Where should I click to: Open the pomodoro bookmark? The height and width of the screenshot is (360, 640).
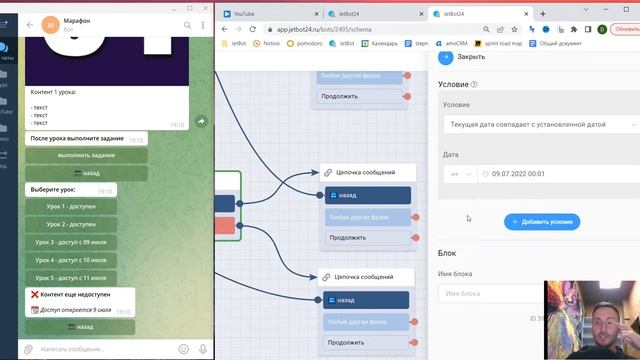coord(304,43)
